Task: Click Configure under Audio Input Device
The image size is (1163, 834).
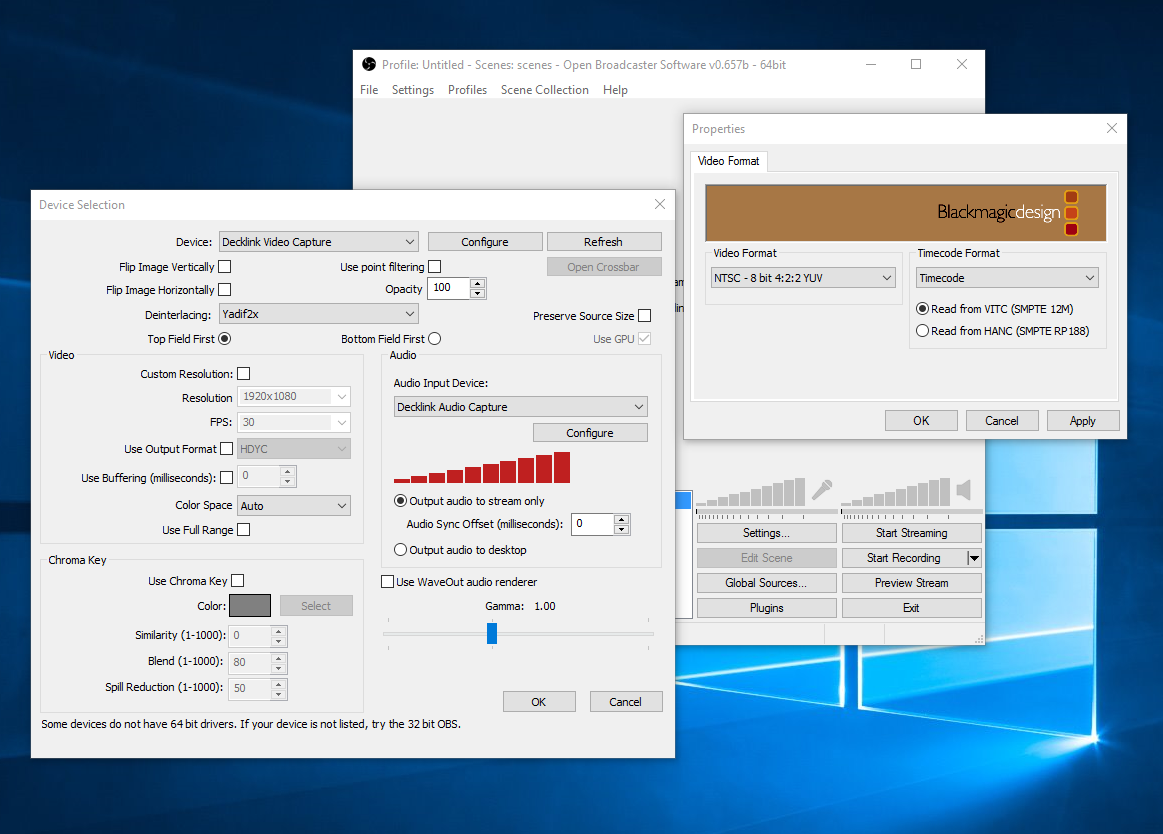Action: tap(590, 433)
